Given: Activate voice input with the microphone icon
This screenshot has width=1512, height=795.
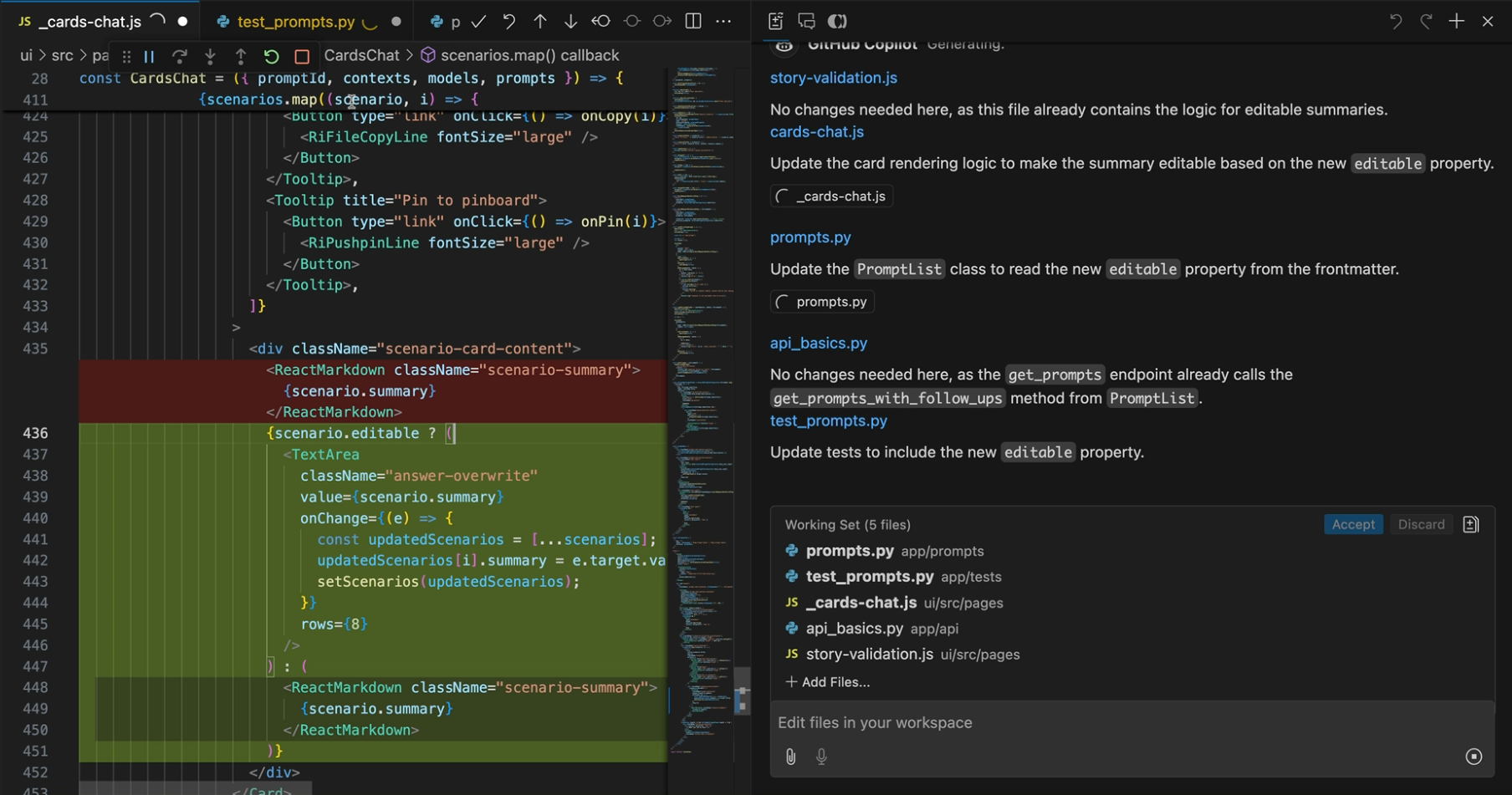Looking at the screenshot, I should [820, 757].
